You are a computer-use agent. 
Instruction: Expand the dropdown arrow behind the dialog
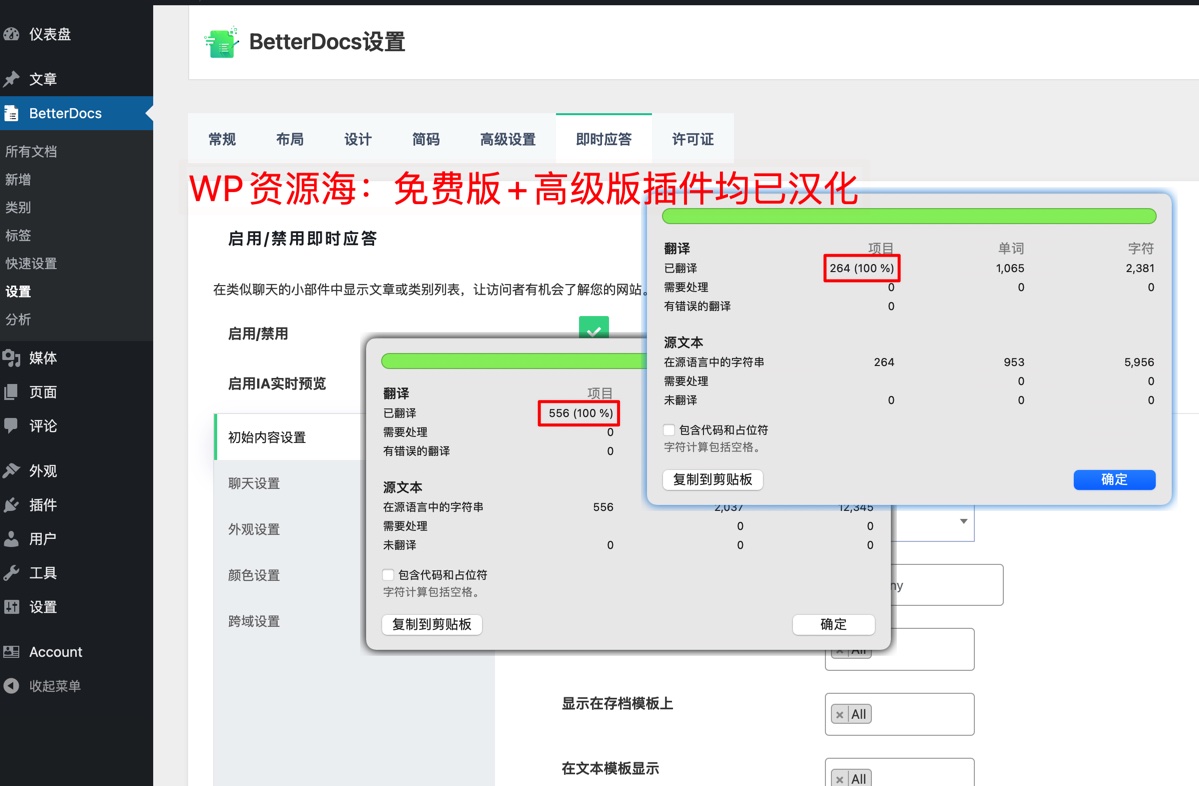click(963, 521)
